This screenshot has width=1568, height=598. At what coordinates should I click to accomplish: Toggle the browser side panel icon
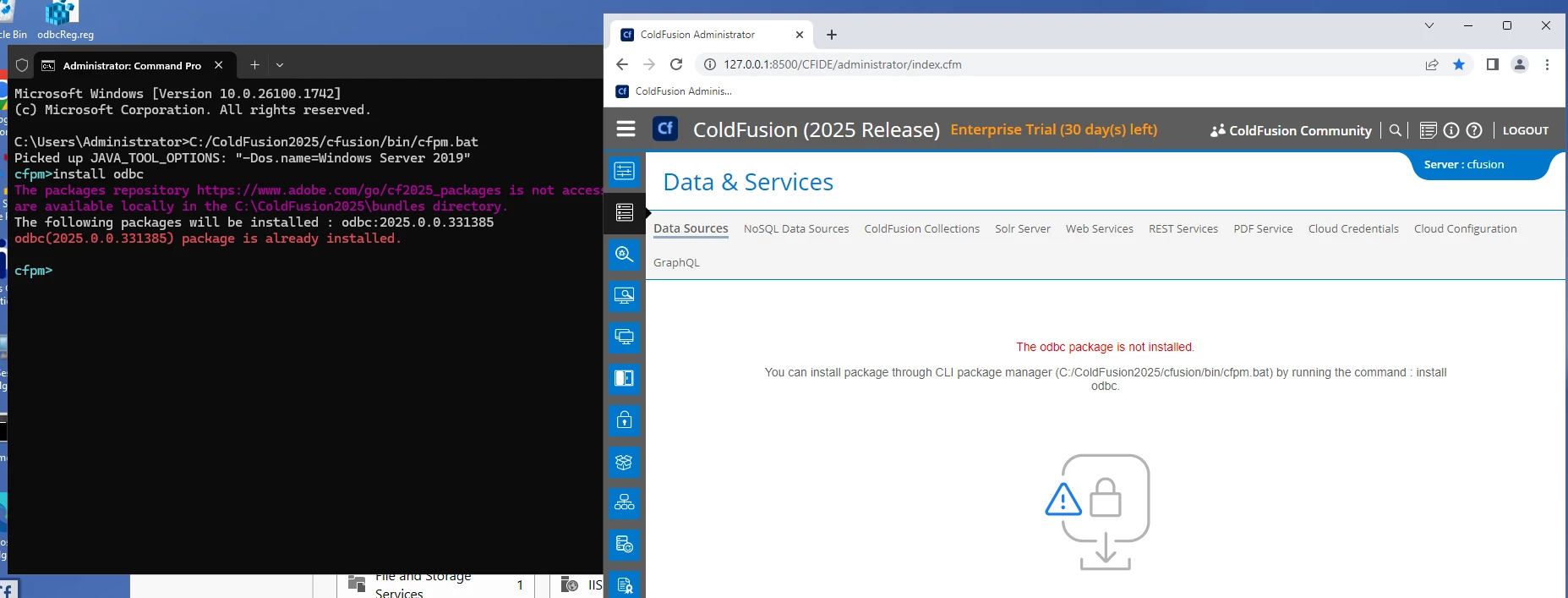(x=1493, y=64)
